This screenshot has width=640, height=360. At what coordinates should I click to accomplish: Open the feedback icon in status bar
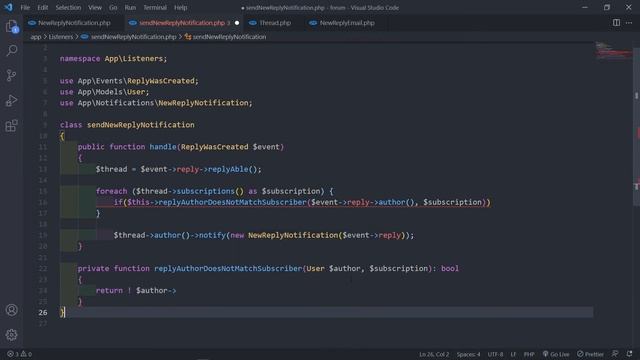[x=615, y=354]
